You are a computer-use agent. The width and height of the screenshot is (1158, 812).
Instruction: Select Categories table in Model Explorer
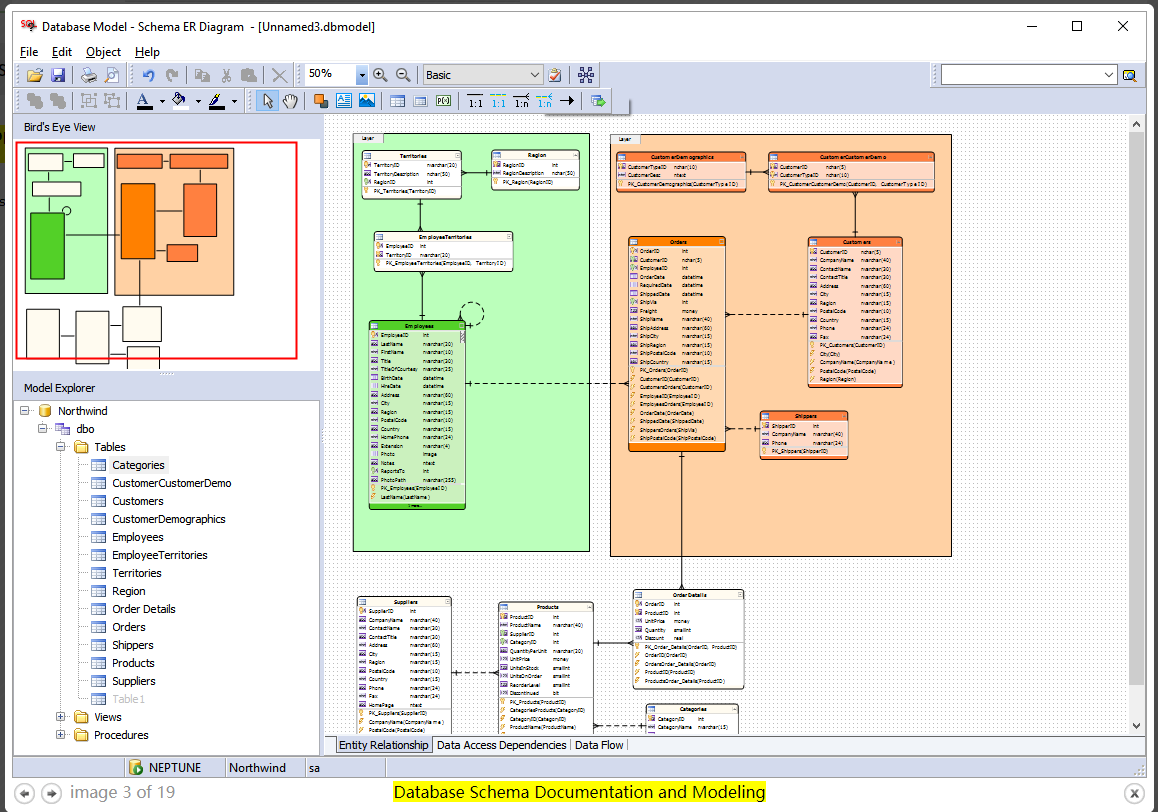(138, 465)
